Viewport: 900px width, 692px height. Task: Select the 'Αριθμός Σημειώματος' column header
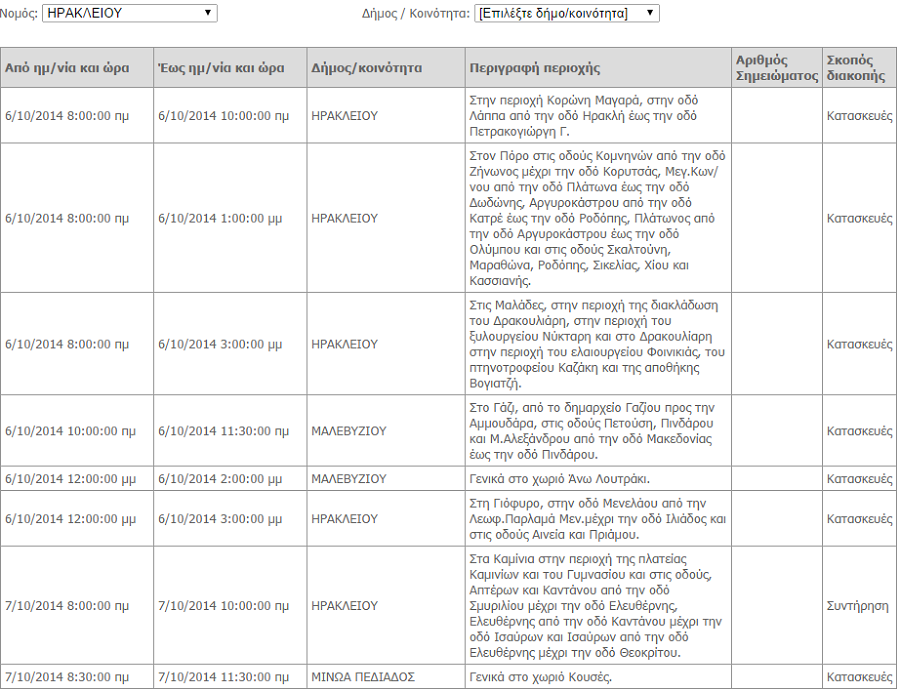776,68
